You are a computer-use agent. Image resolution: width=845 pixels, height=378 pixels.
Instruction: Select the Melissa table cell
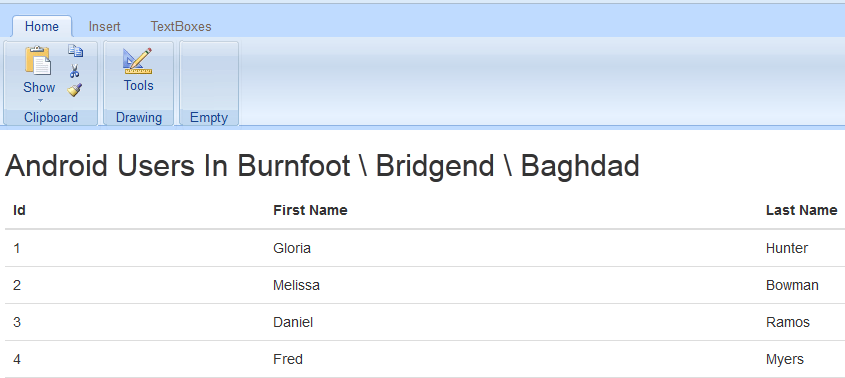(296, 285)
